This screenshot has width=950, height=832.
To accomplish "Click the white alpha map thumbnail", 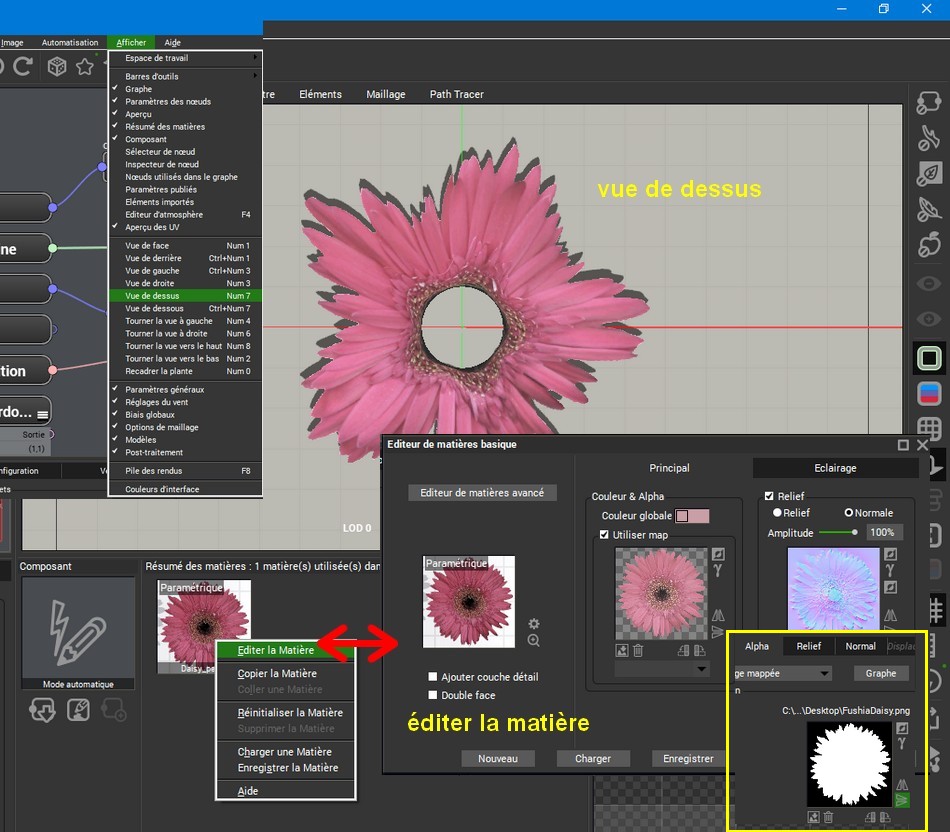I will point(849,764).
